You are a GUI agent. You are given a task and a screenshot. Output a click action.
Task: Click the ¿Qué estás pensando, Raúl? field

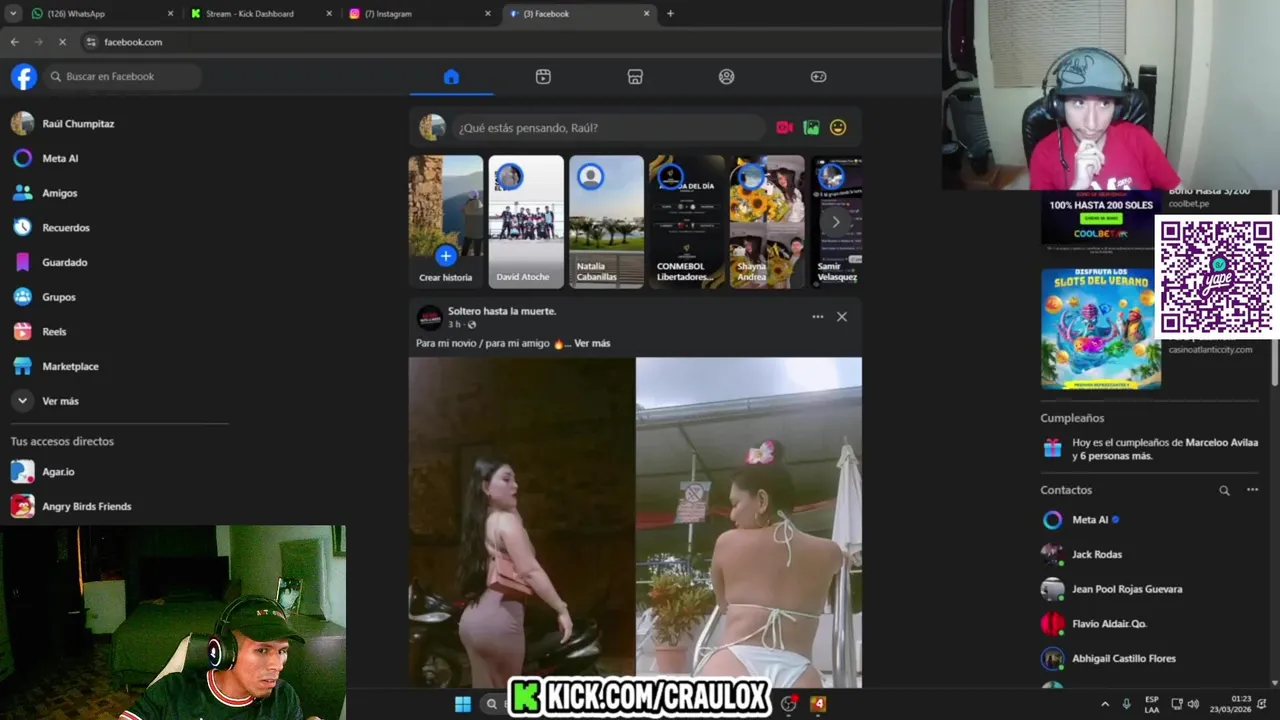(x=608, y=128)
